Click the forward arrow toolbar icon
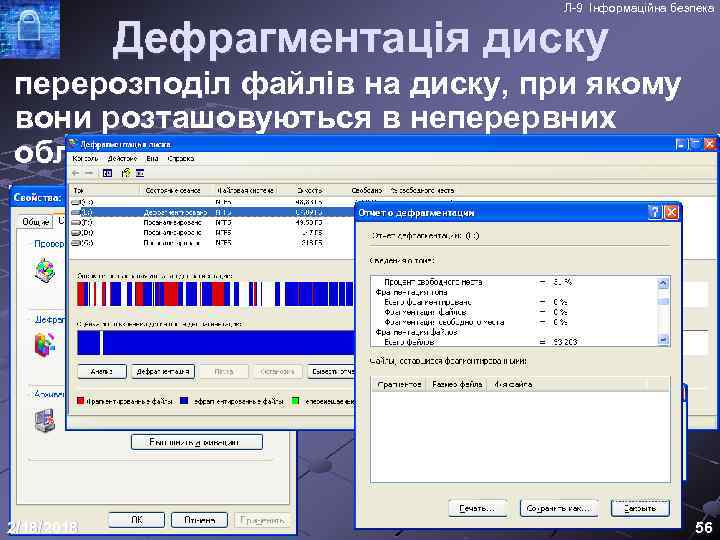Viewport: 720px width, 540px height. tap(90, 173)
